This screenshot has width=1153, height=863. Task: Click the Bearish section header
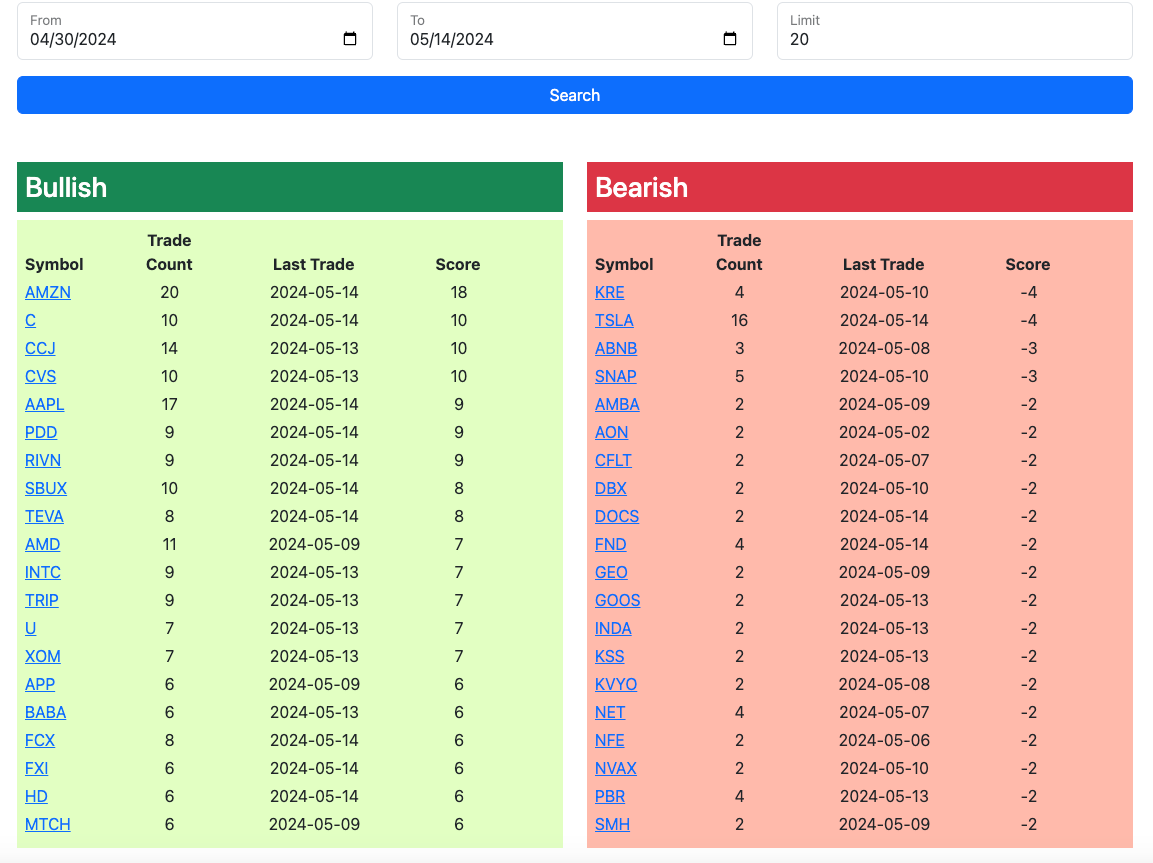pos(860,187)
